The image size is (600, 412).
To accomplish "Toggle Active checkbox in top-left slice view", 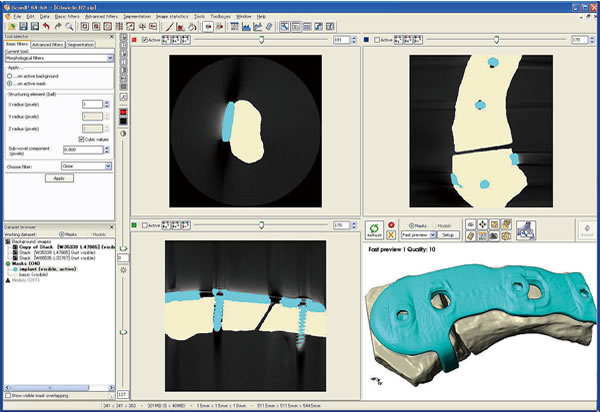I will coord(145,40).
